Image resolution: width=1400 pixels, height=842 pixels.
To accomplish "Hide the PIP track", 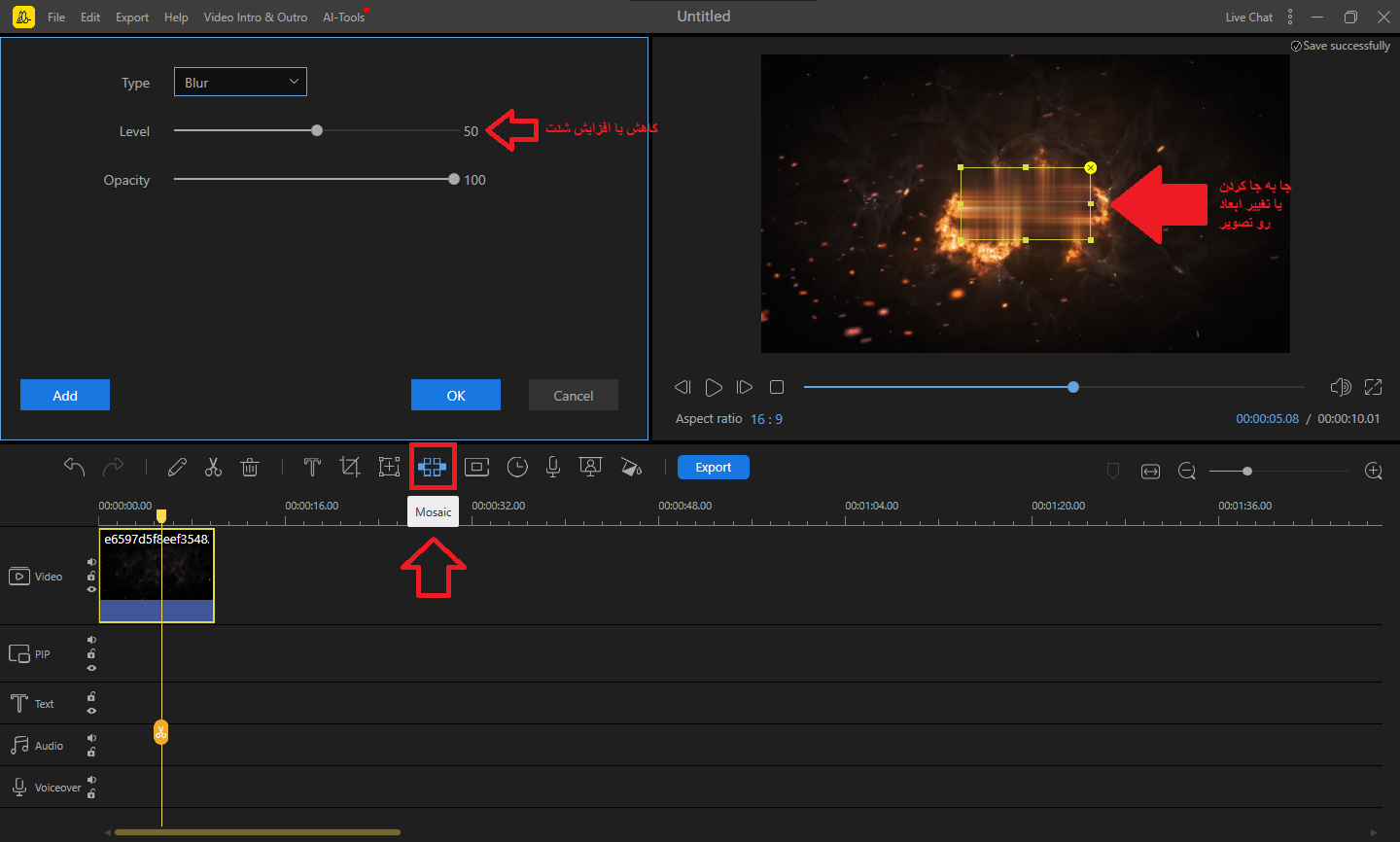I will (x=91, y=668).
